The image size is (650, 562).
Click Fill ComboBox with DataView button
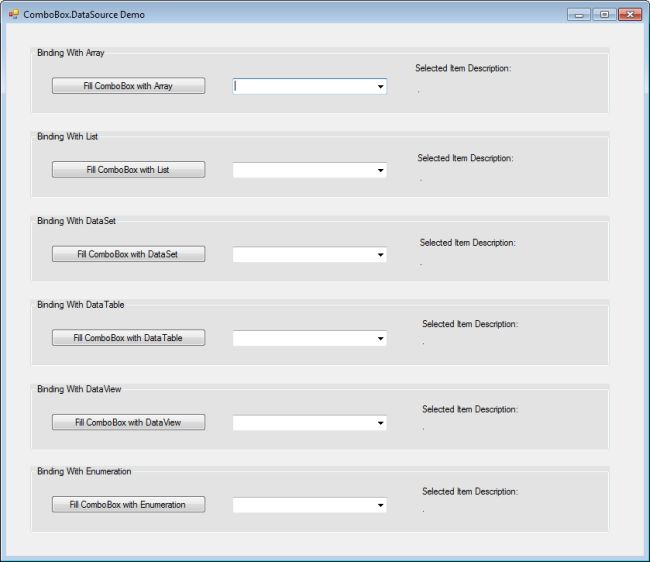pyautogui.click(x=128, y=422)
